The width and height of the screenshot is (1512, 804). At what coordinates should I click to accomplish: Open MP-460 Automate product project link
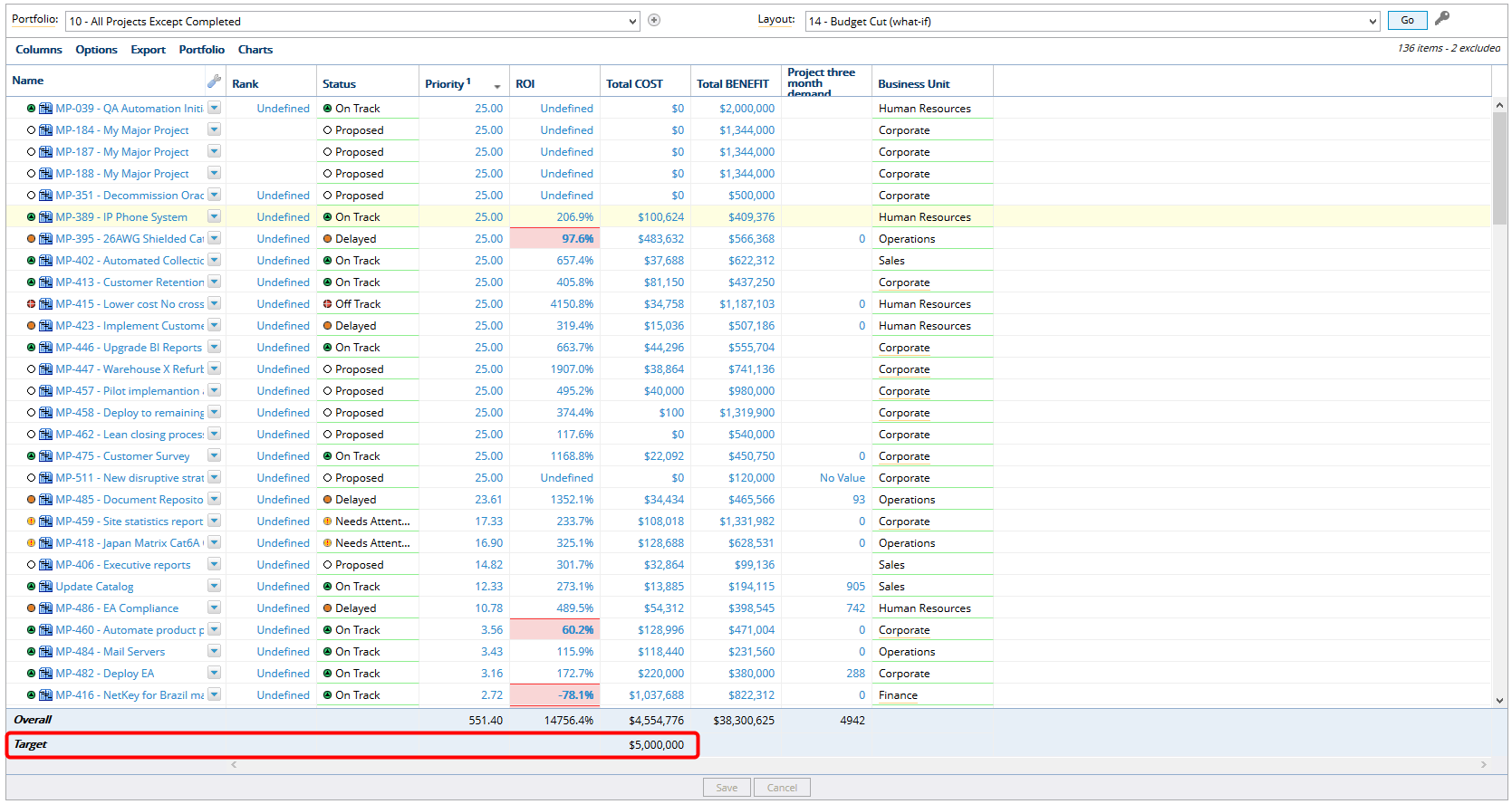(130, 630)
